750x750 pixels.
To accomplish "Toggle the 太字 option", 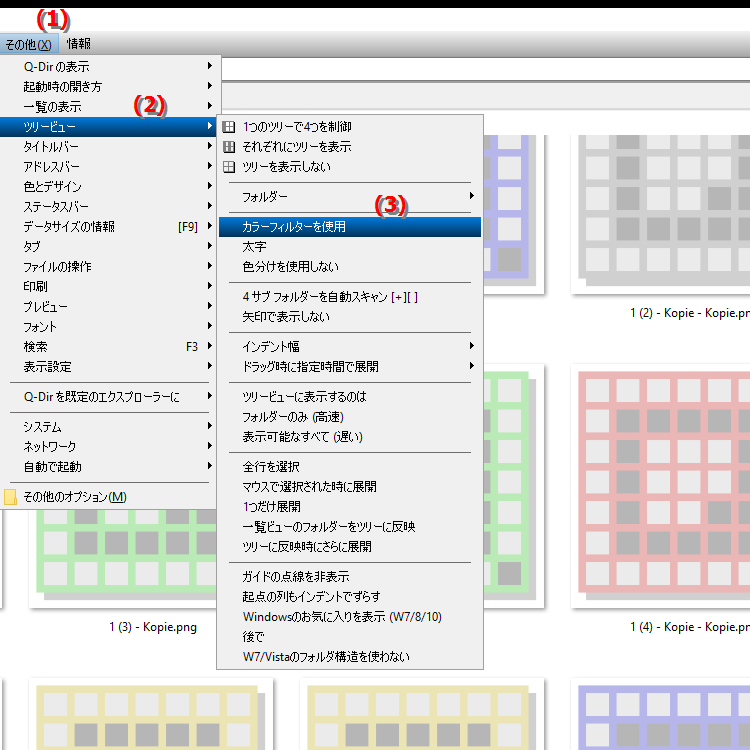I will [350, 247].
